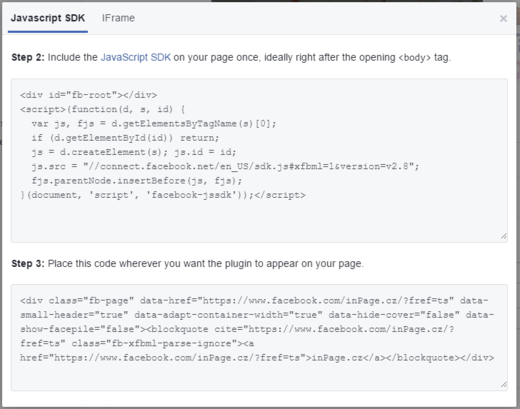Click the final href inPage.cz blockquote line
The width and height of the screenshot is (520, 409).
pyautogui.click(x=257, y=358)
